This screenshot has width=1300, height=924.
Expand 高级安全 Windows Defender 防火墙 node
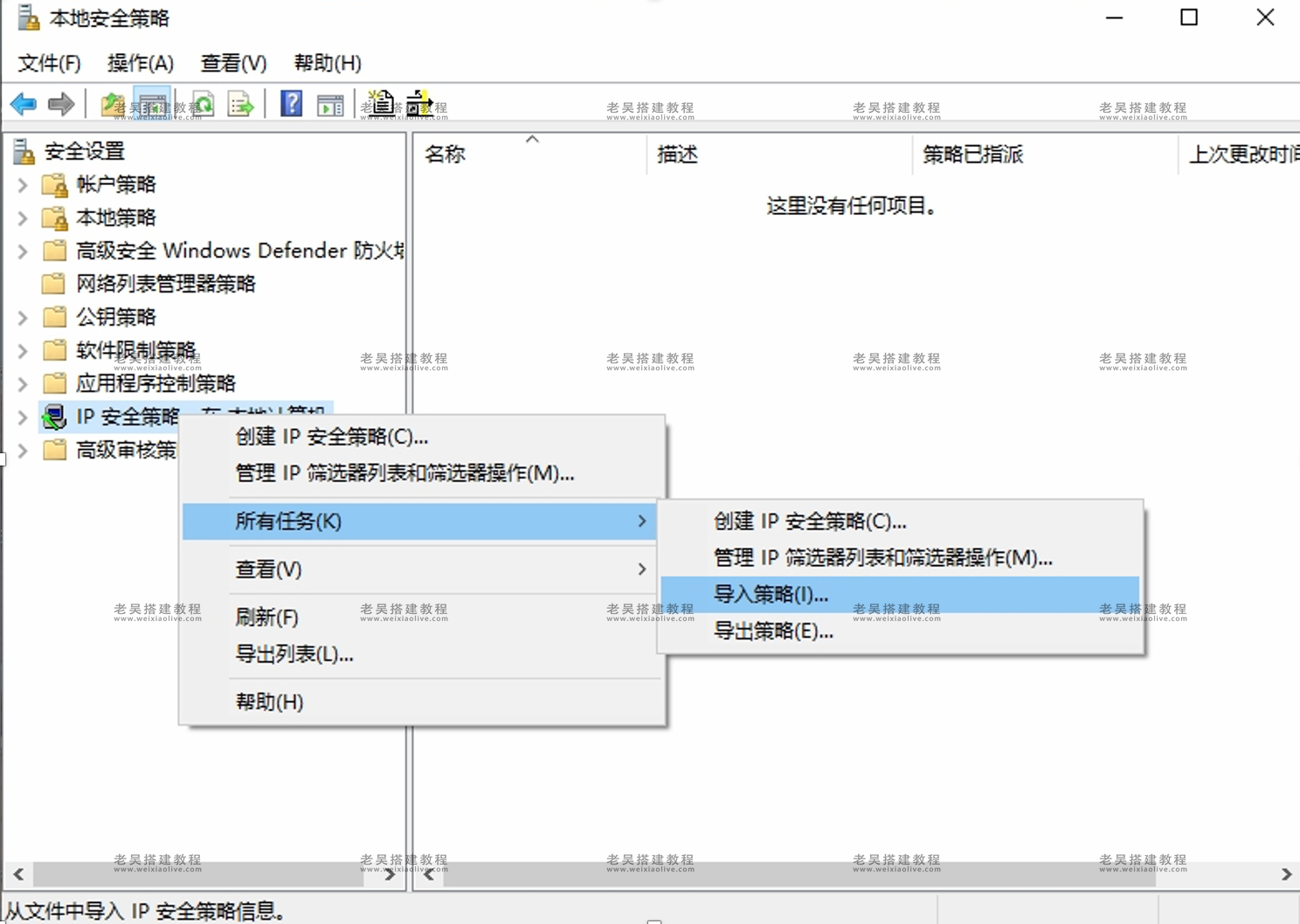(x=21, y=251)
